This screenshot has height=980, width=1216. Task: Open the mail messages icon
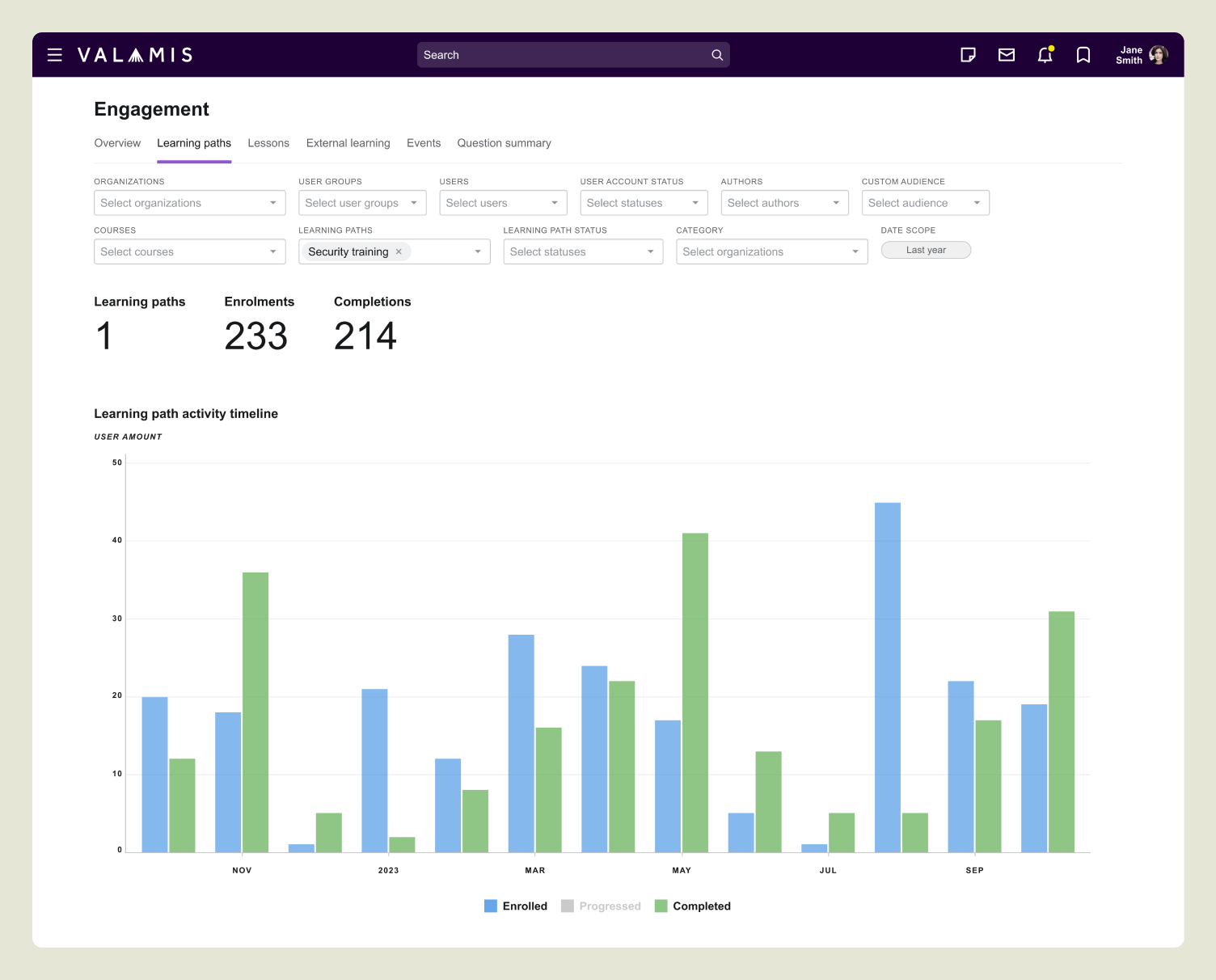tap(1007, 55)
